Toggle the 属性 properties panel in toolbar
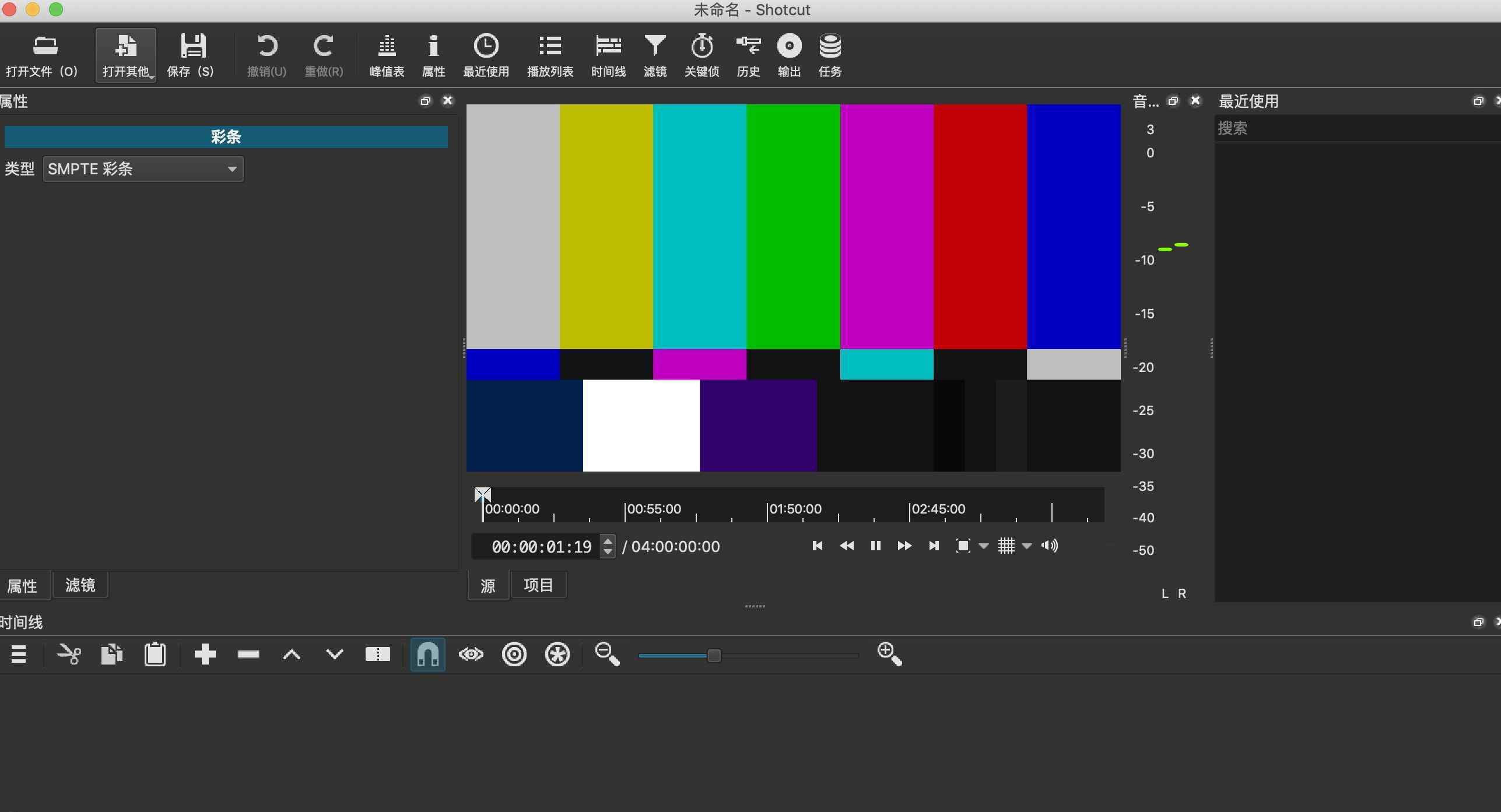This screenshot has width=1501, height=812. point(433,55)
